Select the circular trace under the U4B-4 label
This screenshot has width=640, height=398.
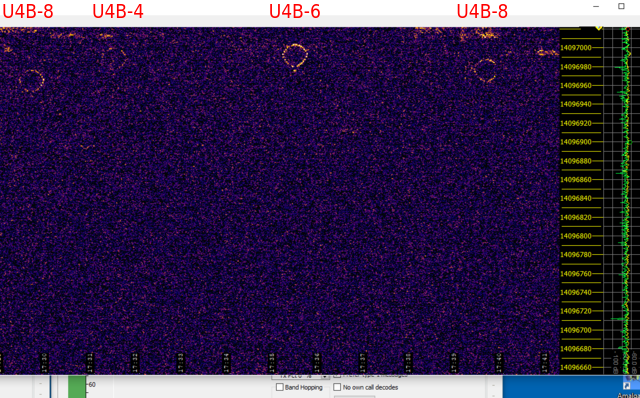point(113,58)
